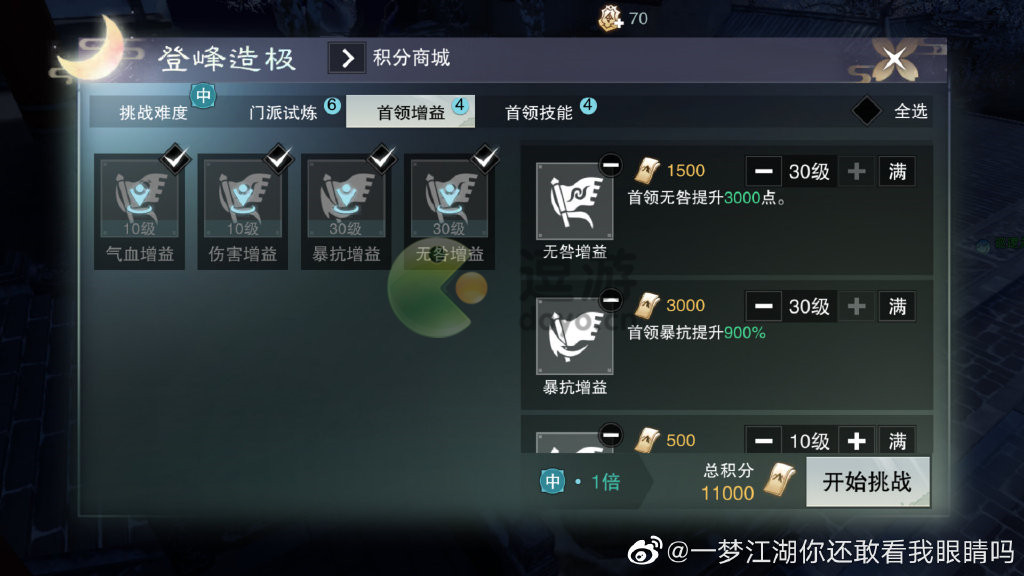Tap the 总积分 scroll icon
This screenshot has width=1024, height=576.
click(780, 480)
